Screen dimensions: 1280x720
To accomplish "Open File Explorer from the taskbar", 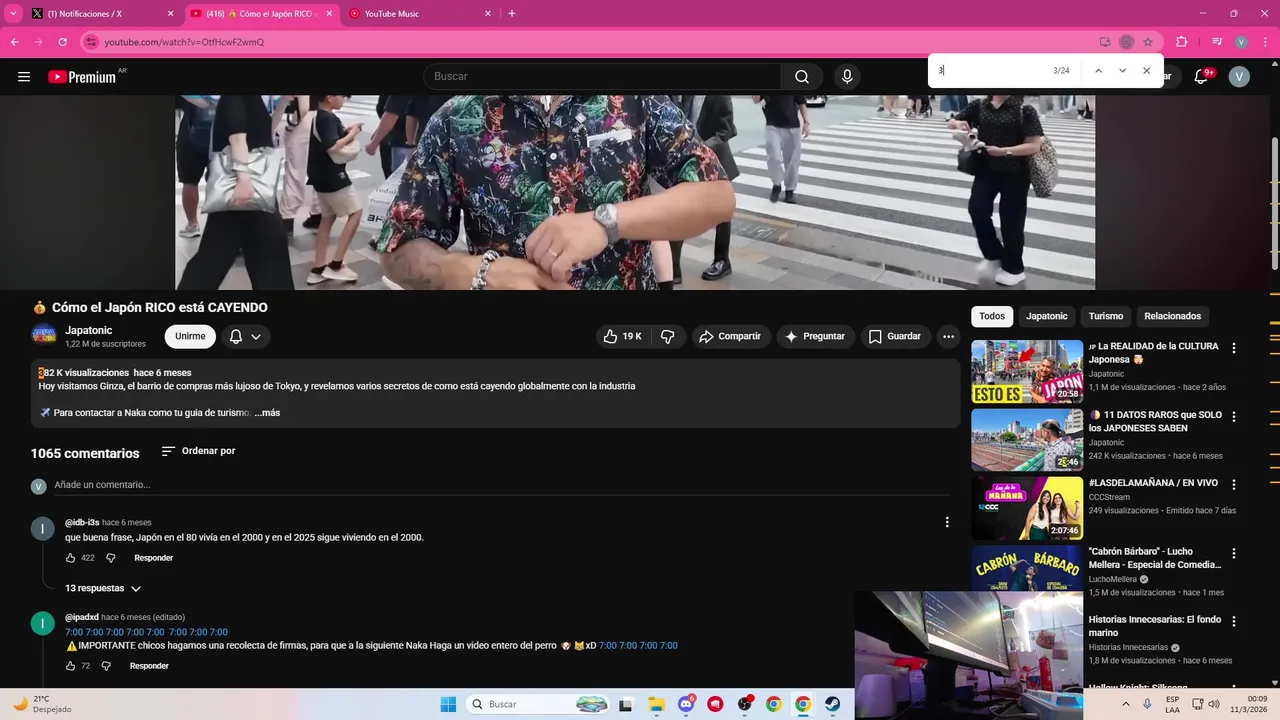I will coord(656,704).
